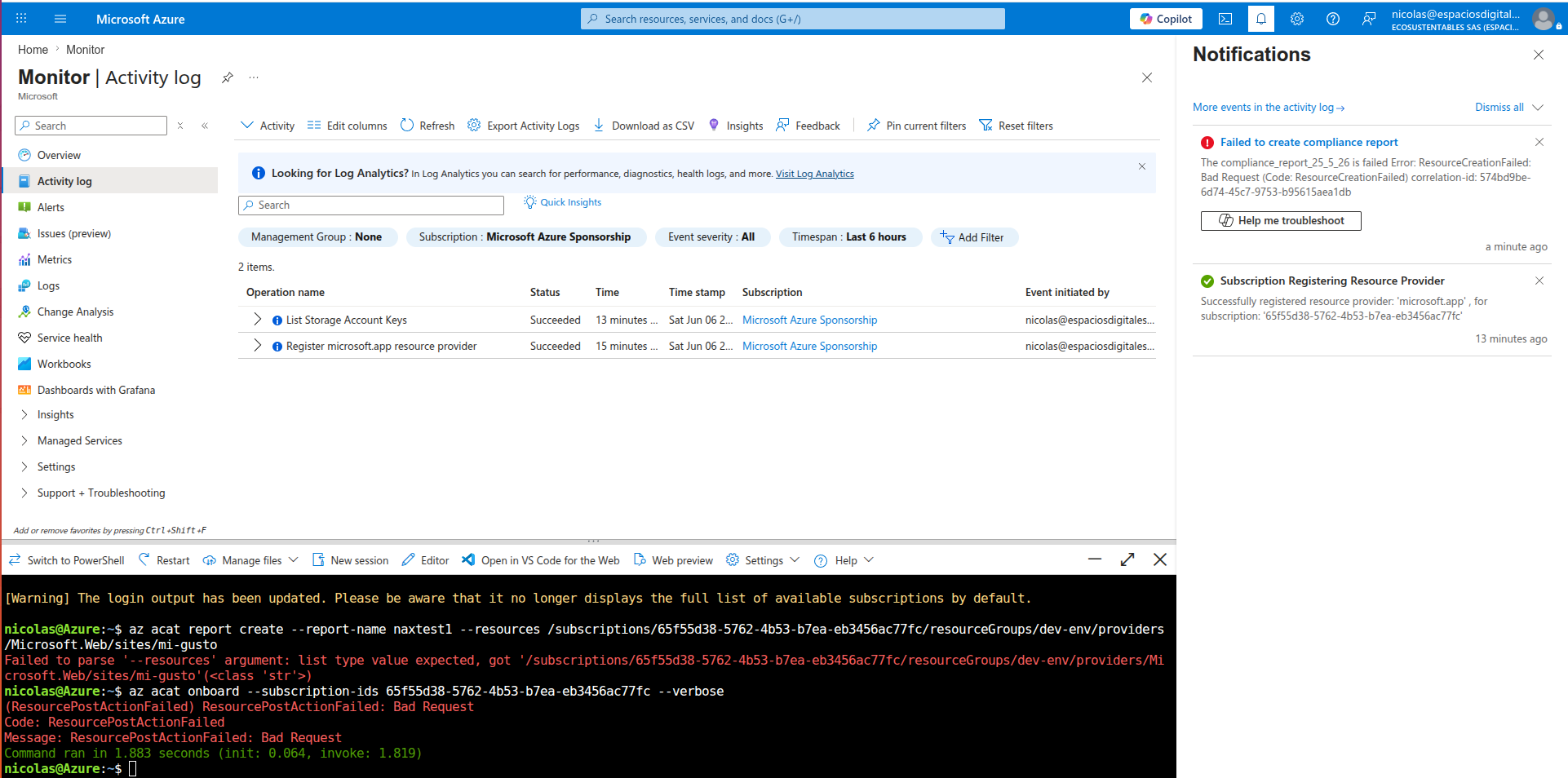Image resolution: width=1568 pixels, height=778 pixels.
Task: Refresh the activity log
Action: [x=427, y=126]
